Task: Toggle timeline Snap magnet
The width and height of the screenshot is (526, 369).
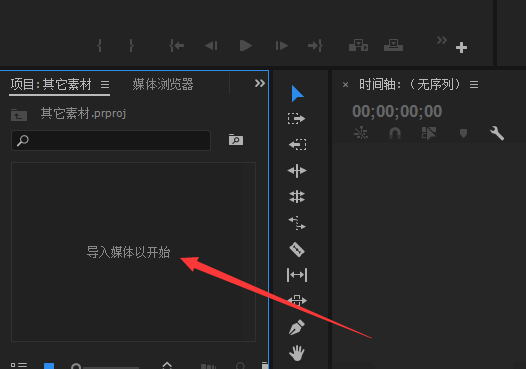Action: [395, 134]
